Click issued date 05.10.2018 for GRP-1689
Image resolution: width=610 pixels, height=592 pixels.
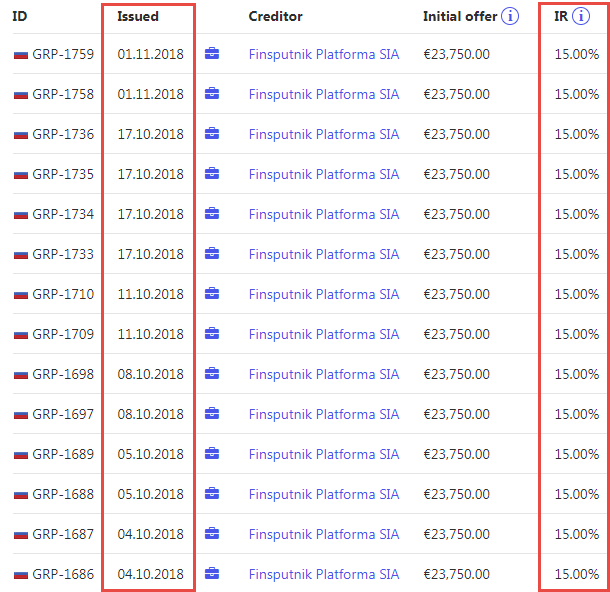click(x=151, y=454)
